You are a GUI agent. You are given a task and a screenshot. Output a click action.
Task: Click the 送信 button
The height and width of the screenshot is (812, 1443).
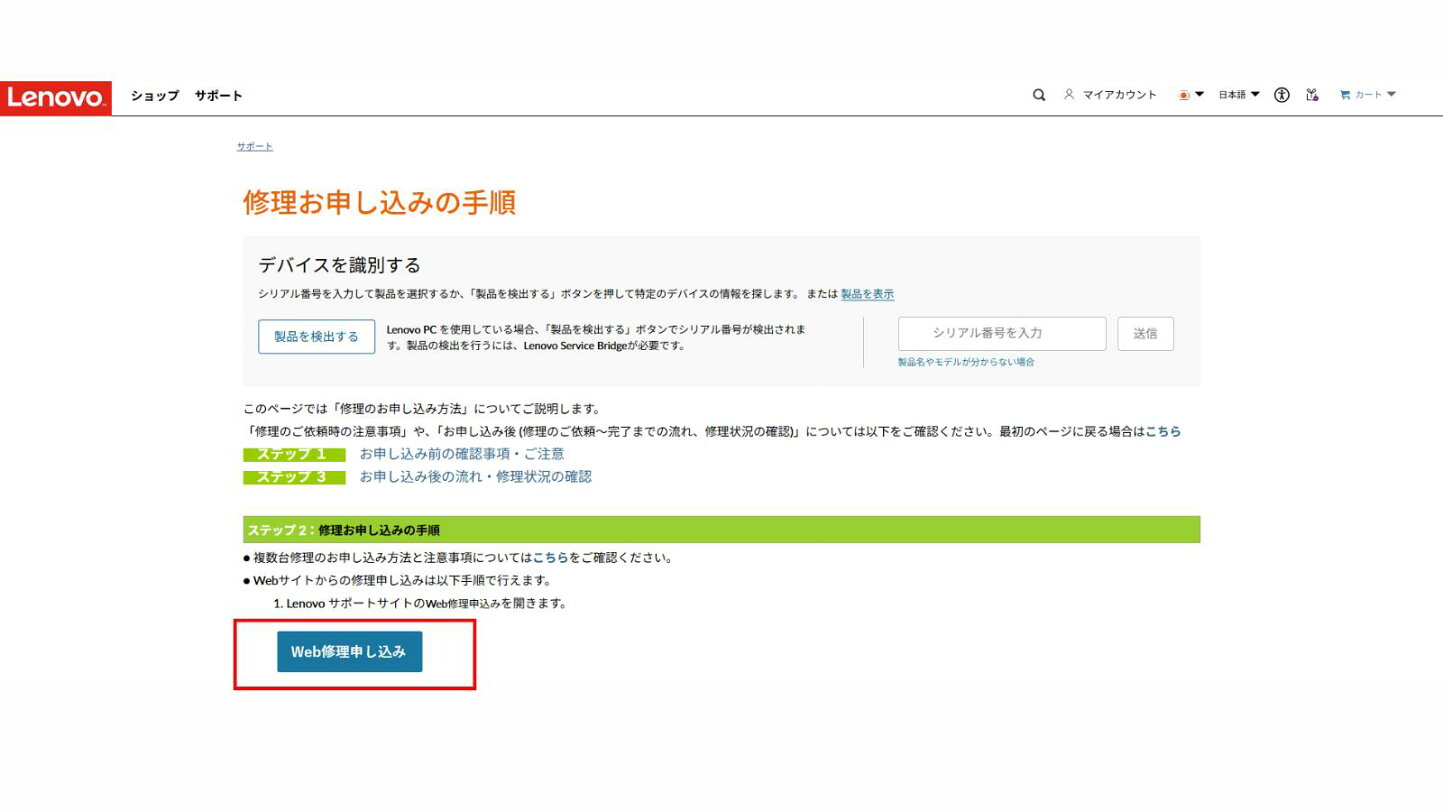tap(1145, 334)
